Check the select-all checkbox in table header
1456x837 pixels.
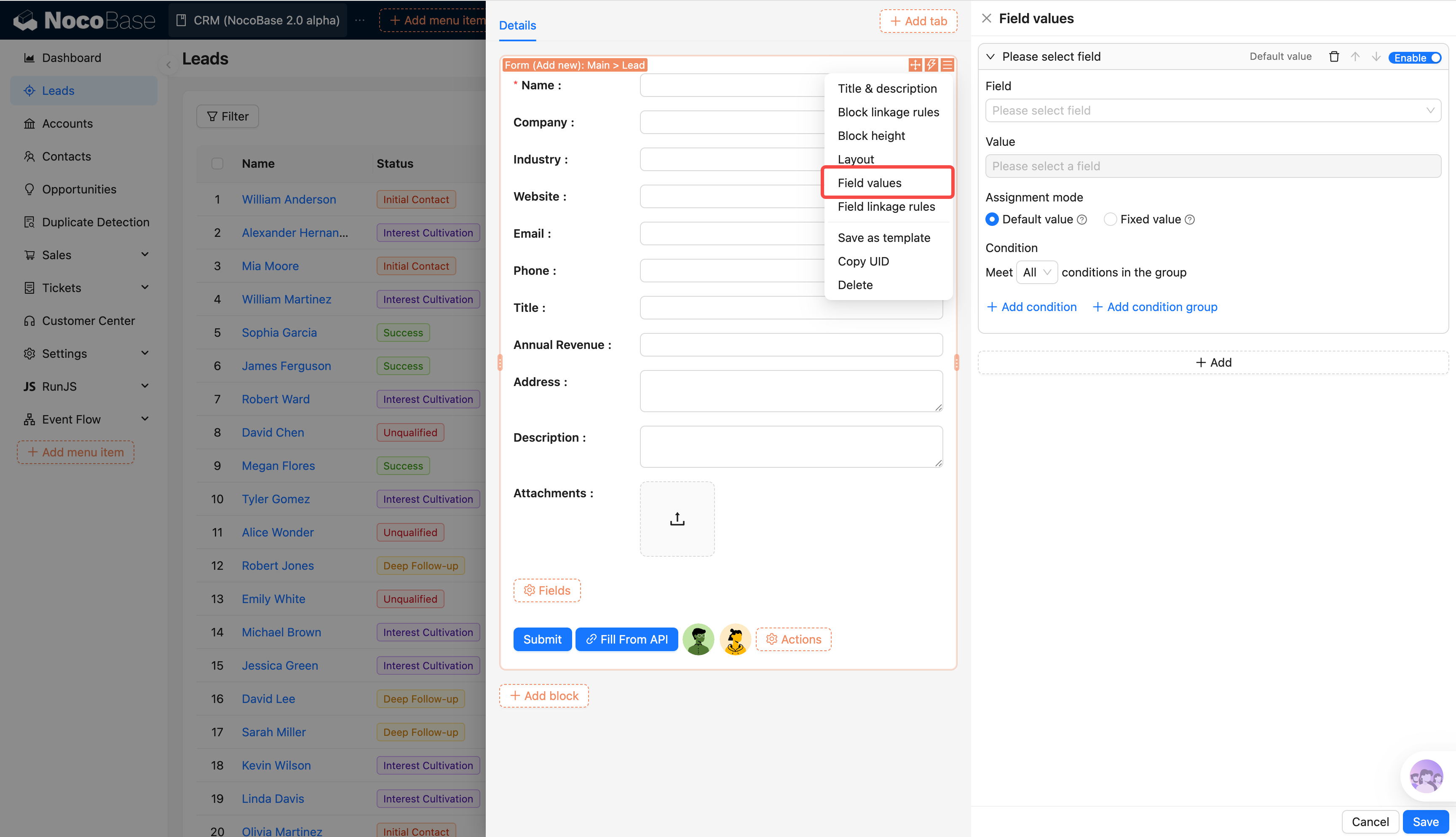217,163
